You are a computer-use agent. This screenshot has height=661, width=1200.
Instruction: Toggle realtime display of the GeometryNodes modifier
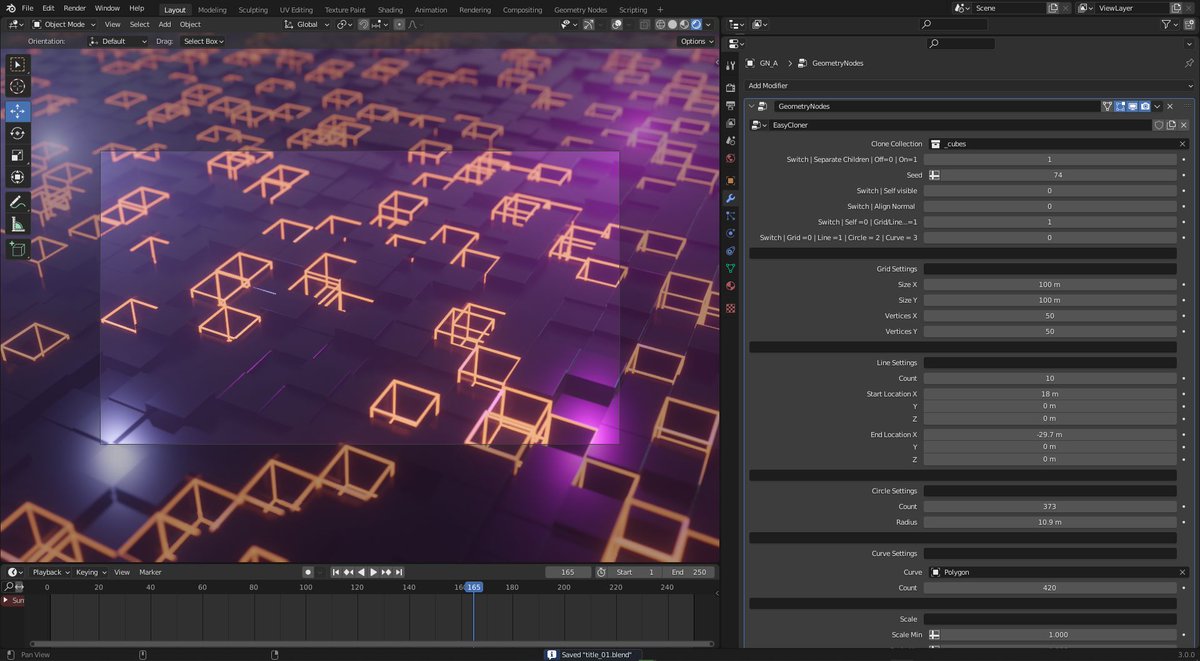(x=1132, y=105)
